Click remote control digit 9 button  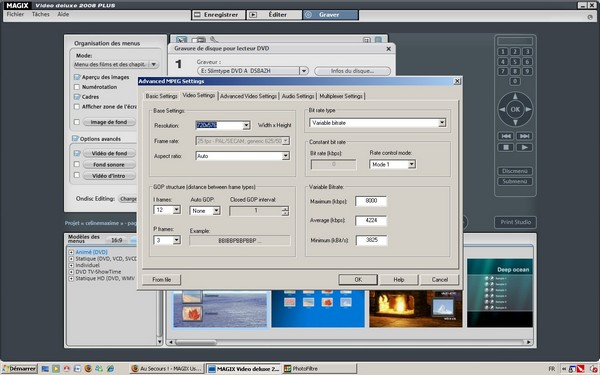point(527,71)
